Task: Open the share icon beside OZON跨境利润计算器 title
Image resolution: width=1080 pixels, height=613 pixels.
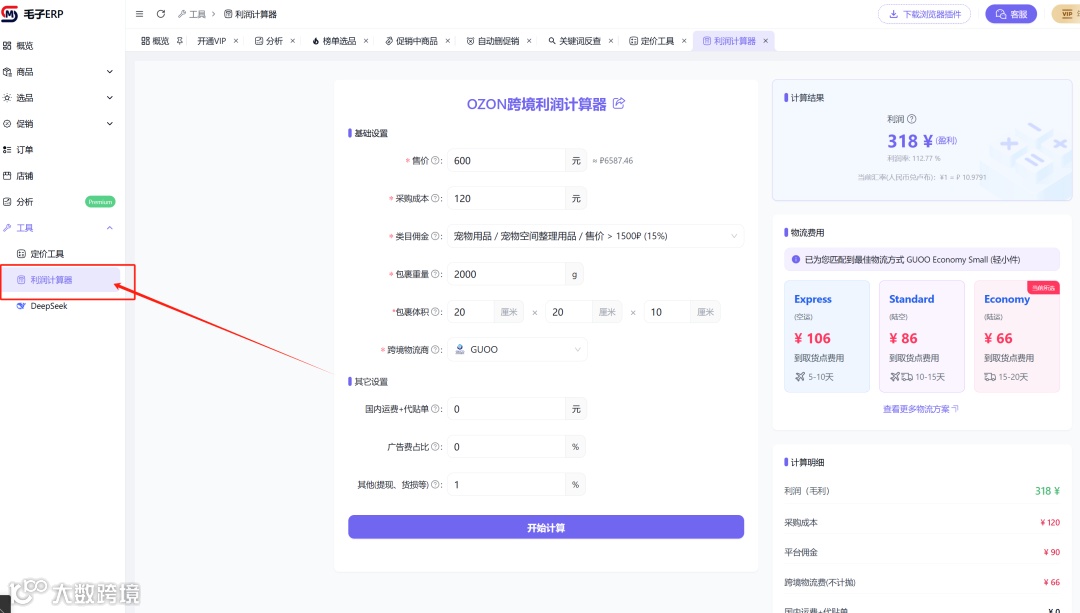Action: [619, 103]
